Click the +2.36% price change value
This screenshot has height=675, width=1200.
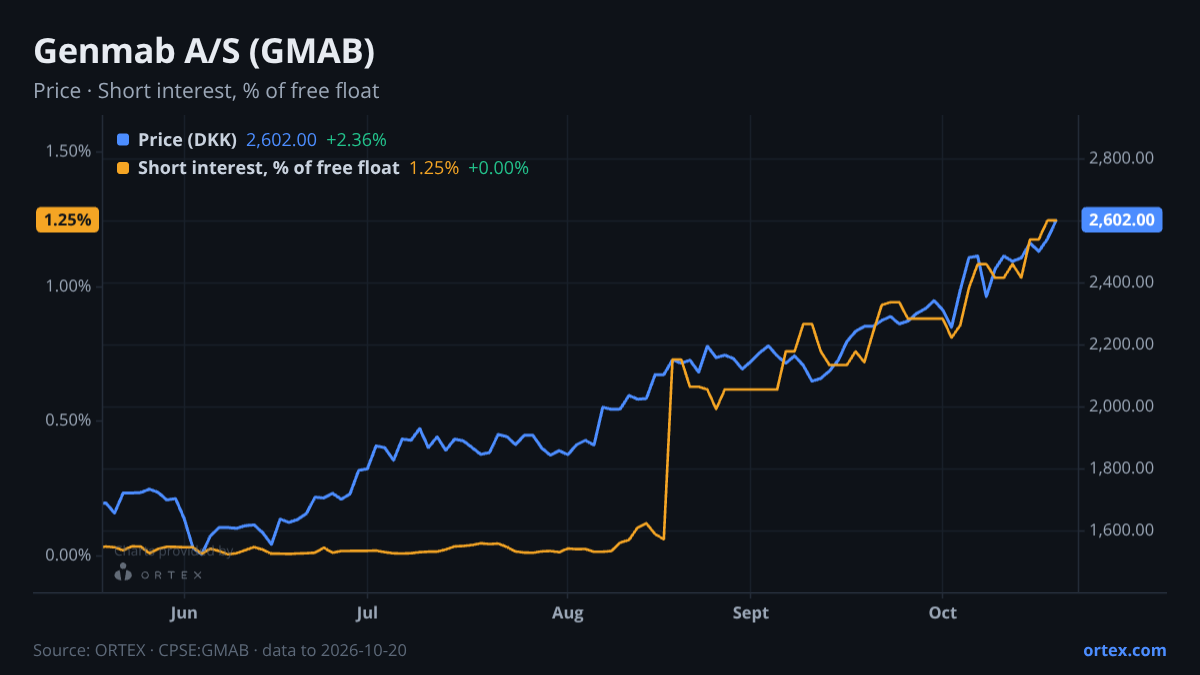(356, 140)
